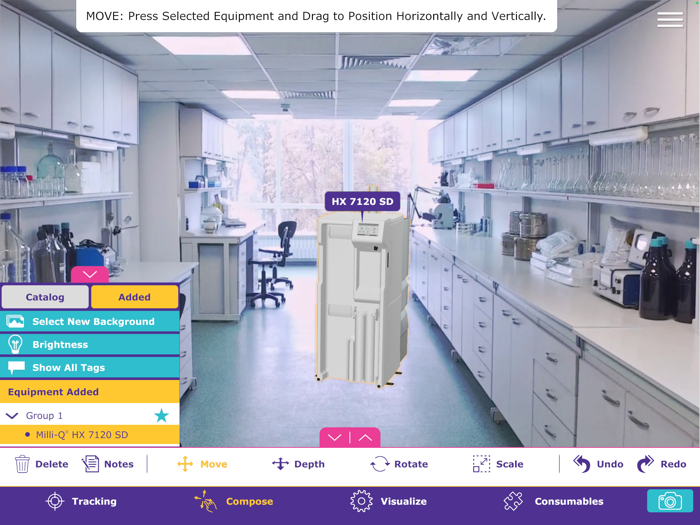Click the Tracking crosshair icon
The height and width of the screenshot is (525, 700).
(55, 501)
